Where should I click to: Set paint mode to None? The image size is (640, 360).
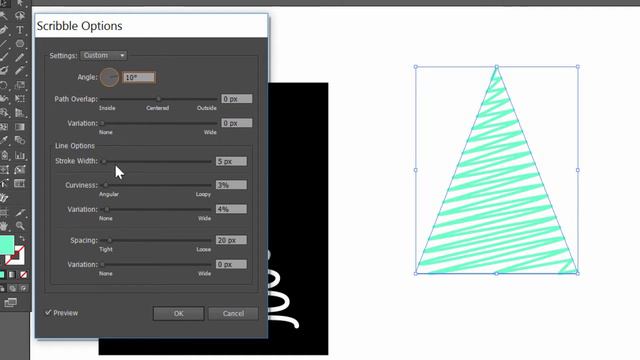pos(23,275)
